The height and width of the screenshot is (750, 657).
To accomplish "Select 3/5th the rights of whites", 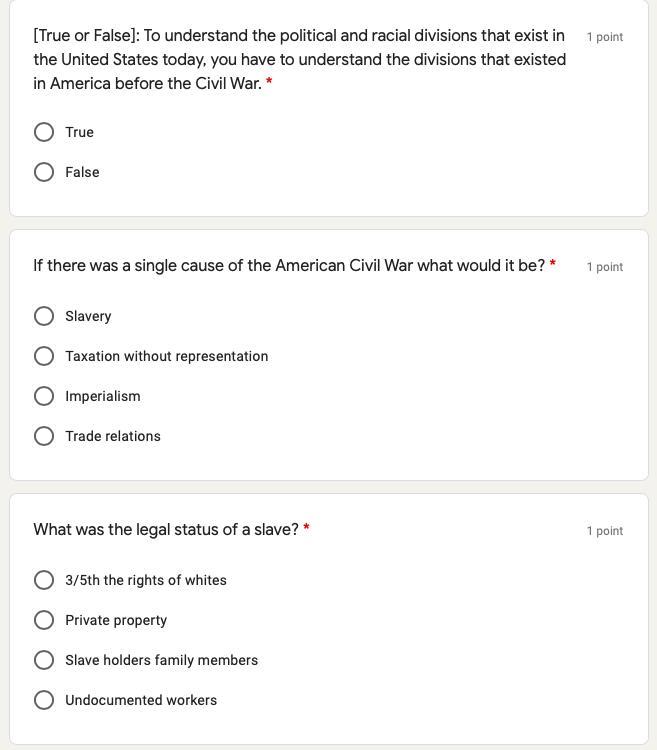I will [x=44, y=580].
